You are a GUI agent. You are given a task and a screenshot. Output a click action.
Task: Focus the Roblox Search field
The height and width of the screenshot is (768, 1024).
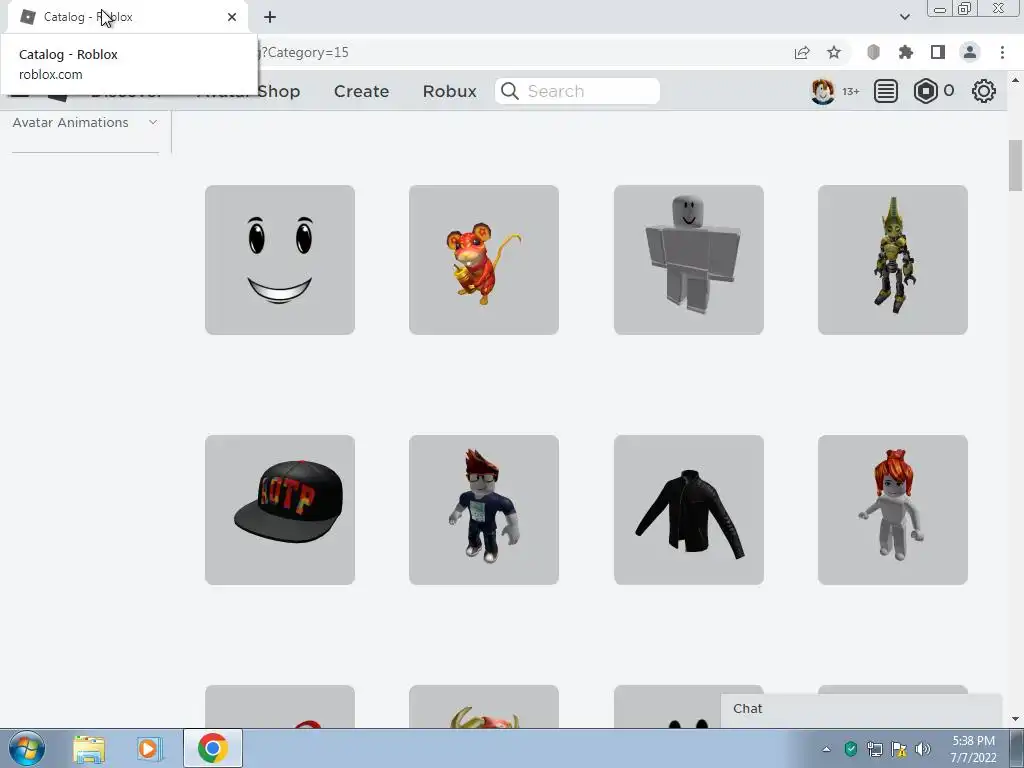click(x=577, y=91)
